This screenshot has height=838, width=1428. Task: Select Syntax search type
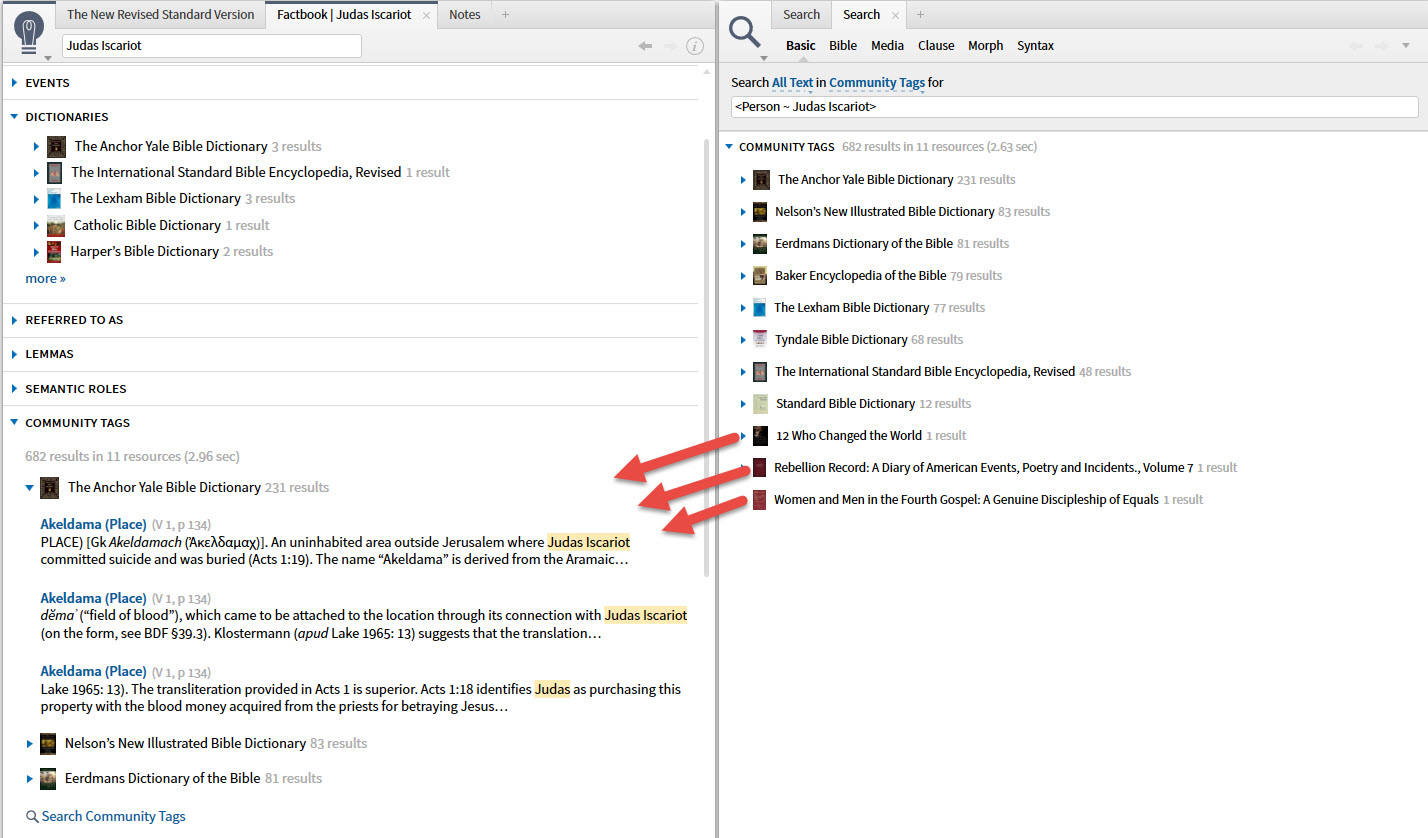coord(1035,46)
